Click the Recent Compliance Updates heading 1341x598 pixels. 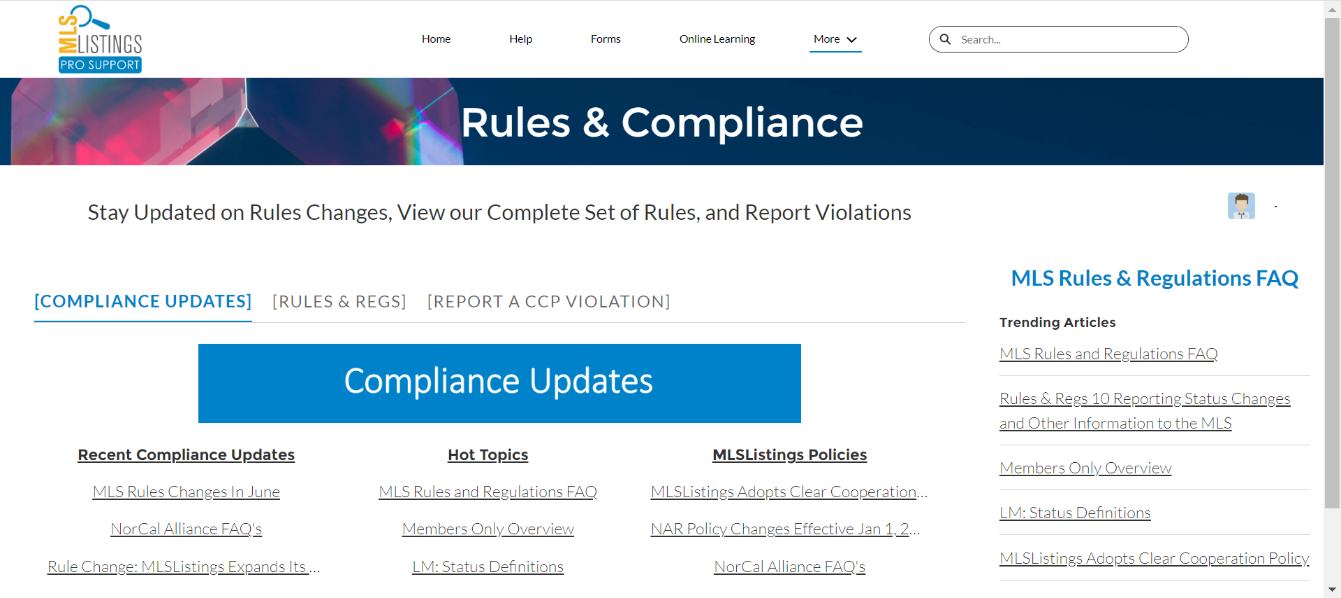[186, 455]
